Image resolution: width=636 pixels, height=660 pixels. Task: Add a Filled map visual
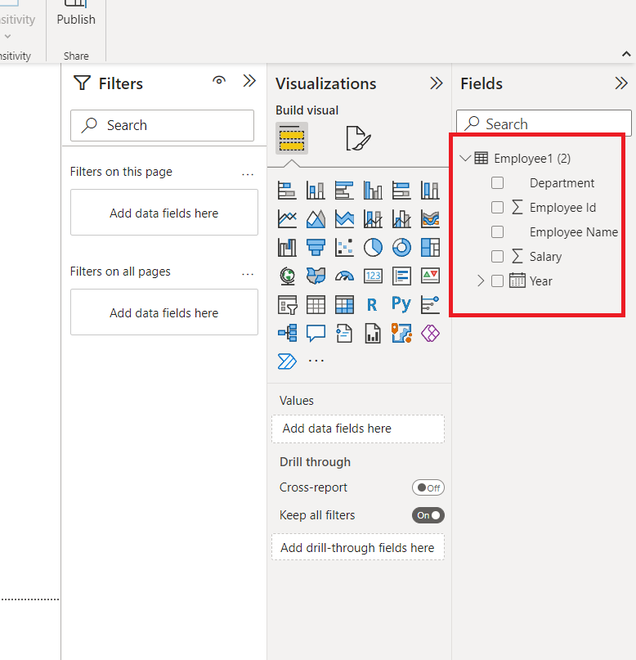click(x=316, y=276)
